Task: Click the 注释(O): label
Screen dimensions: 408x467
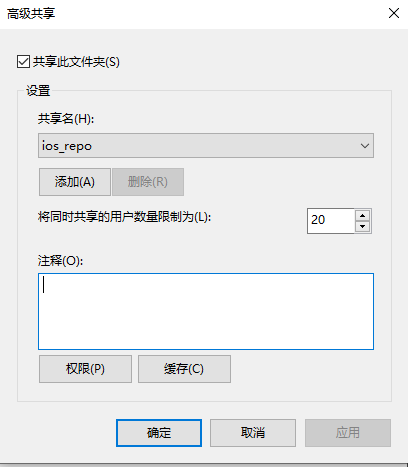Action: click(60, 260)
